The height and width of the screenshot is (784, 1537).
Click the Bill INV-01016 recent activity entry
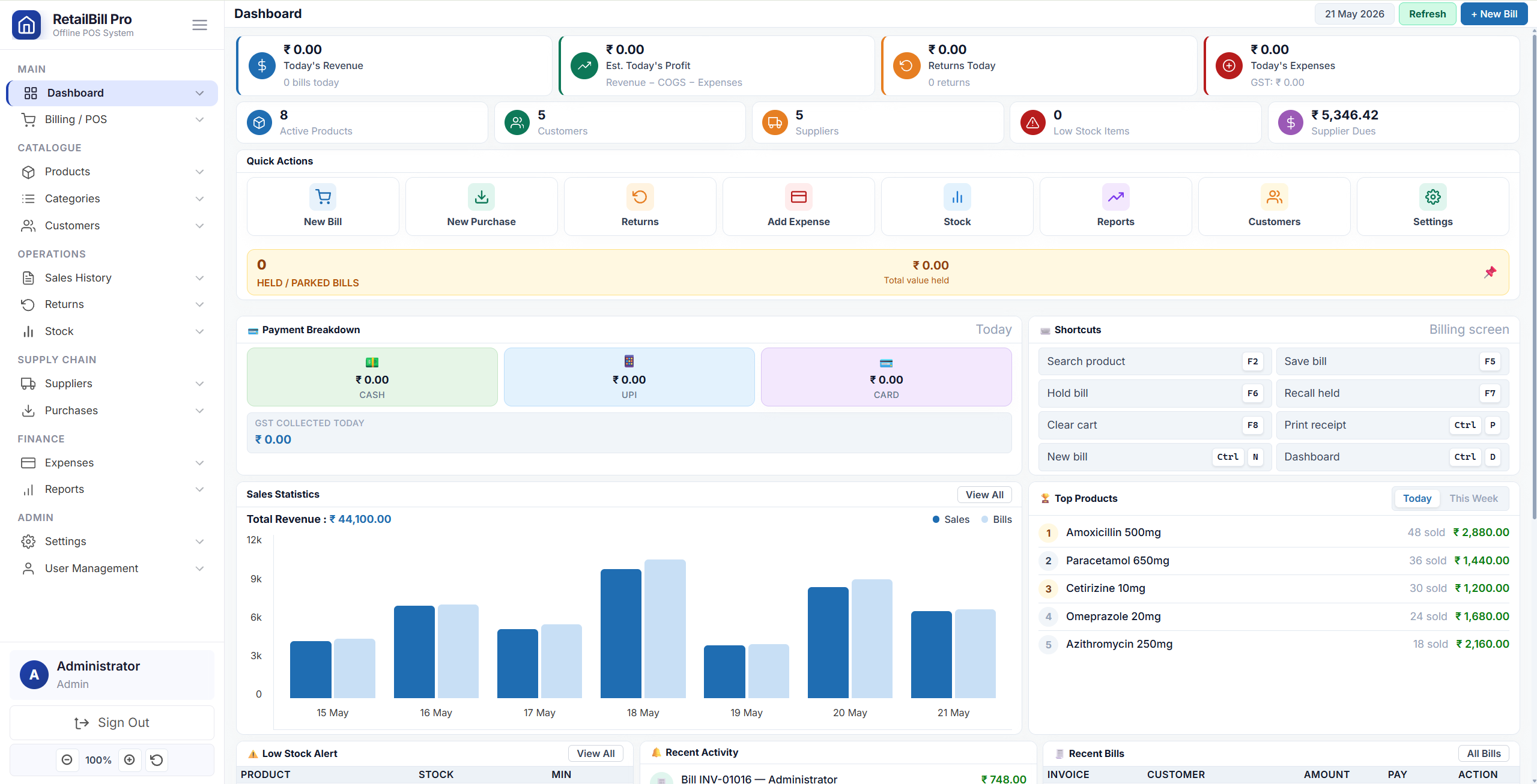coord(838,778)
